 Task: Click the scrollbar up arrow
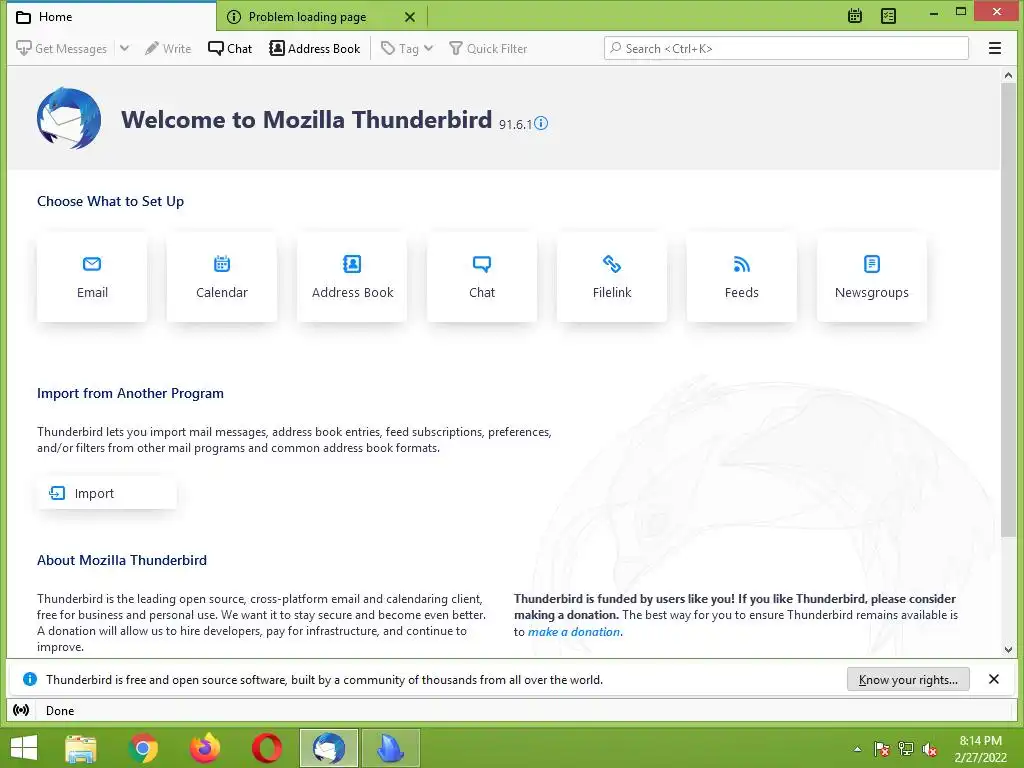pyautogui.click(x=1008, y=75)
